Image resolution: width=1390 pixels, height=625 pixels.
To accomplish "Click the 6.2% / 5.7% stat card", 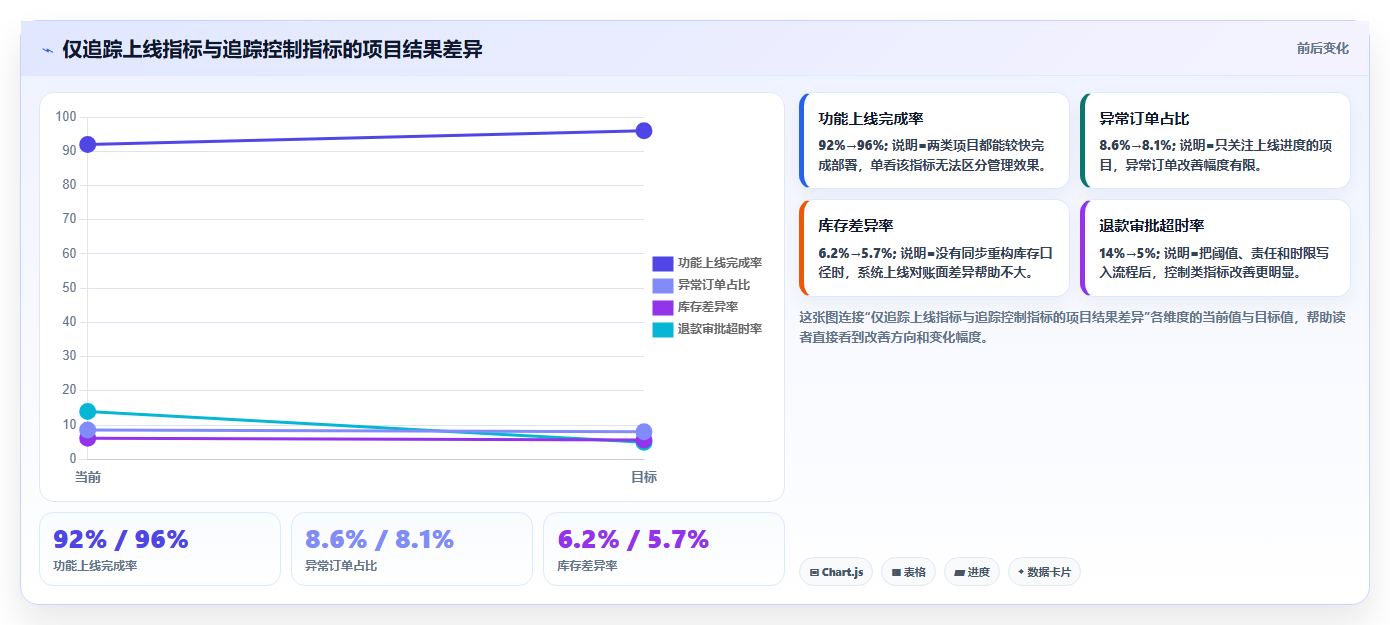I will coord(664,549).
